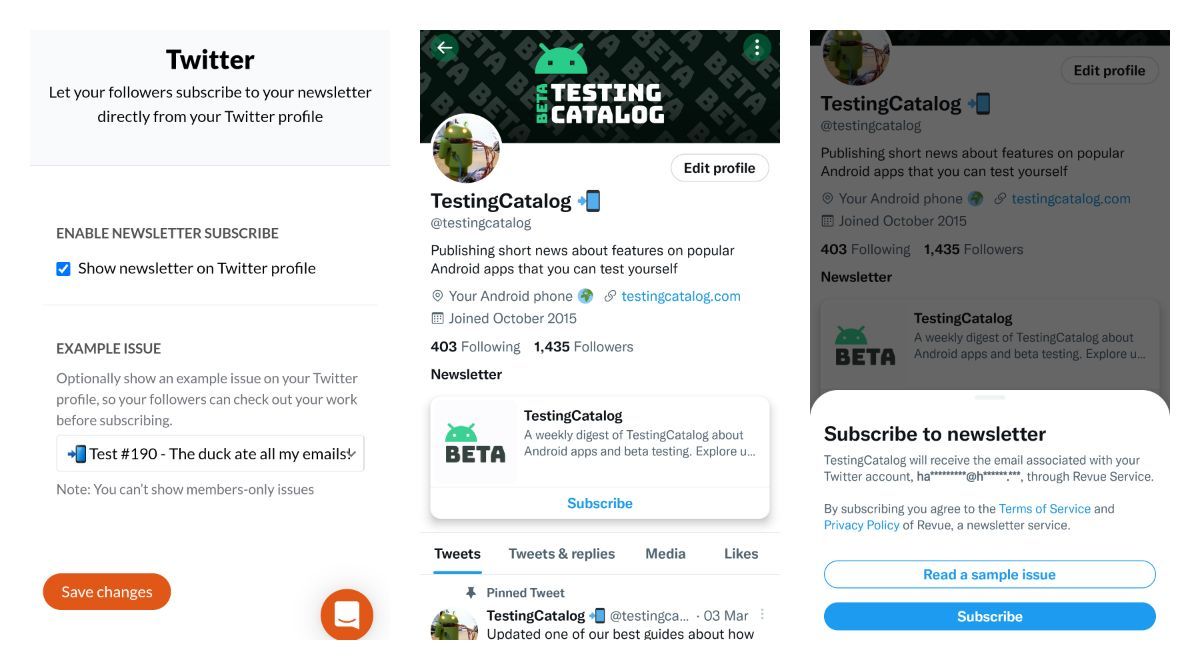Tap Subscribe on the newsletter card
Image resolution: width=1200 pixels, height=670 pixels.
click(599, 503)
